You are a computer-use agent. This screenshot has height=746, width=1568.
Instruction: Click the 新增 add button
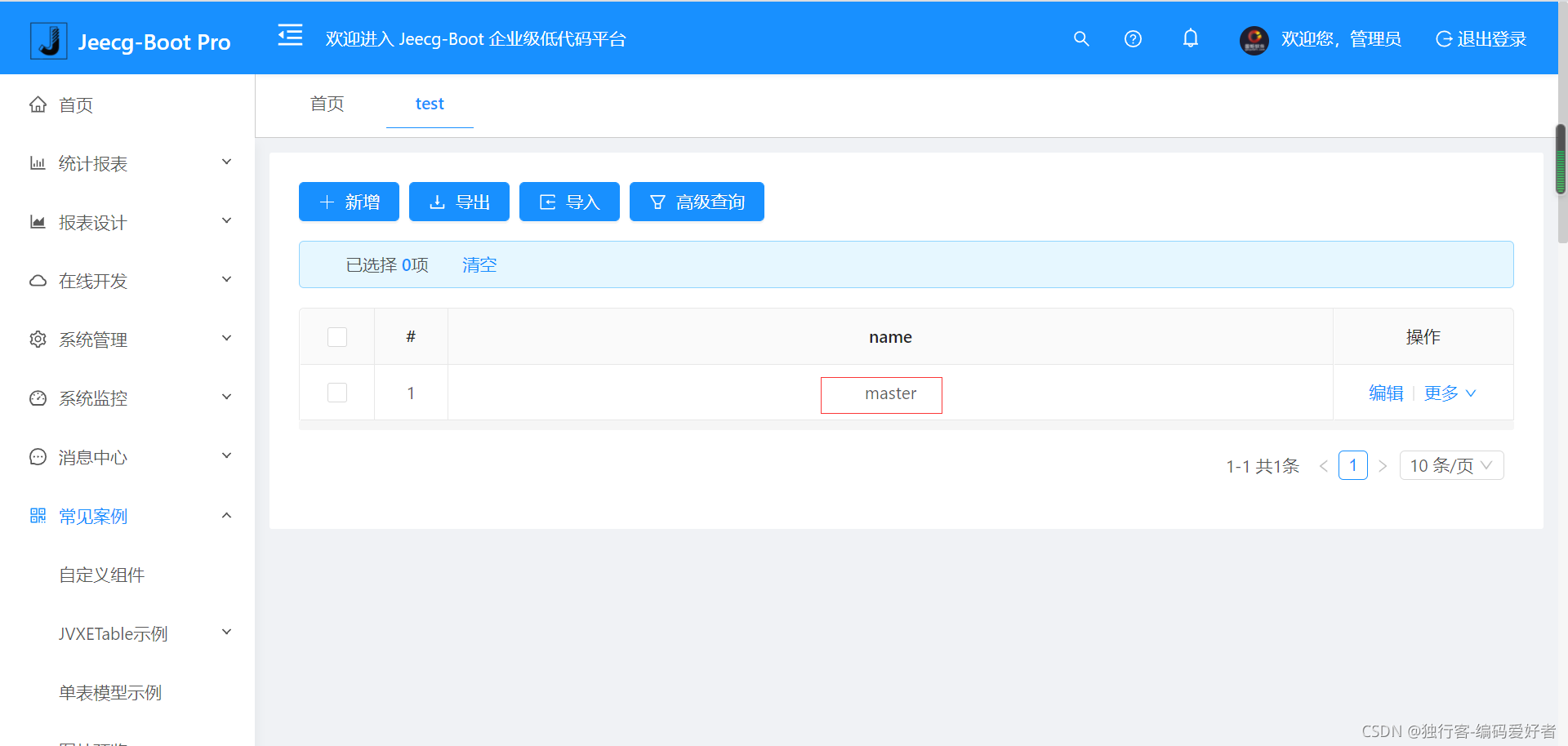click(349, 202)
